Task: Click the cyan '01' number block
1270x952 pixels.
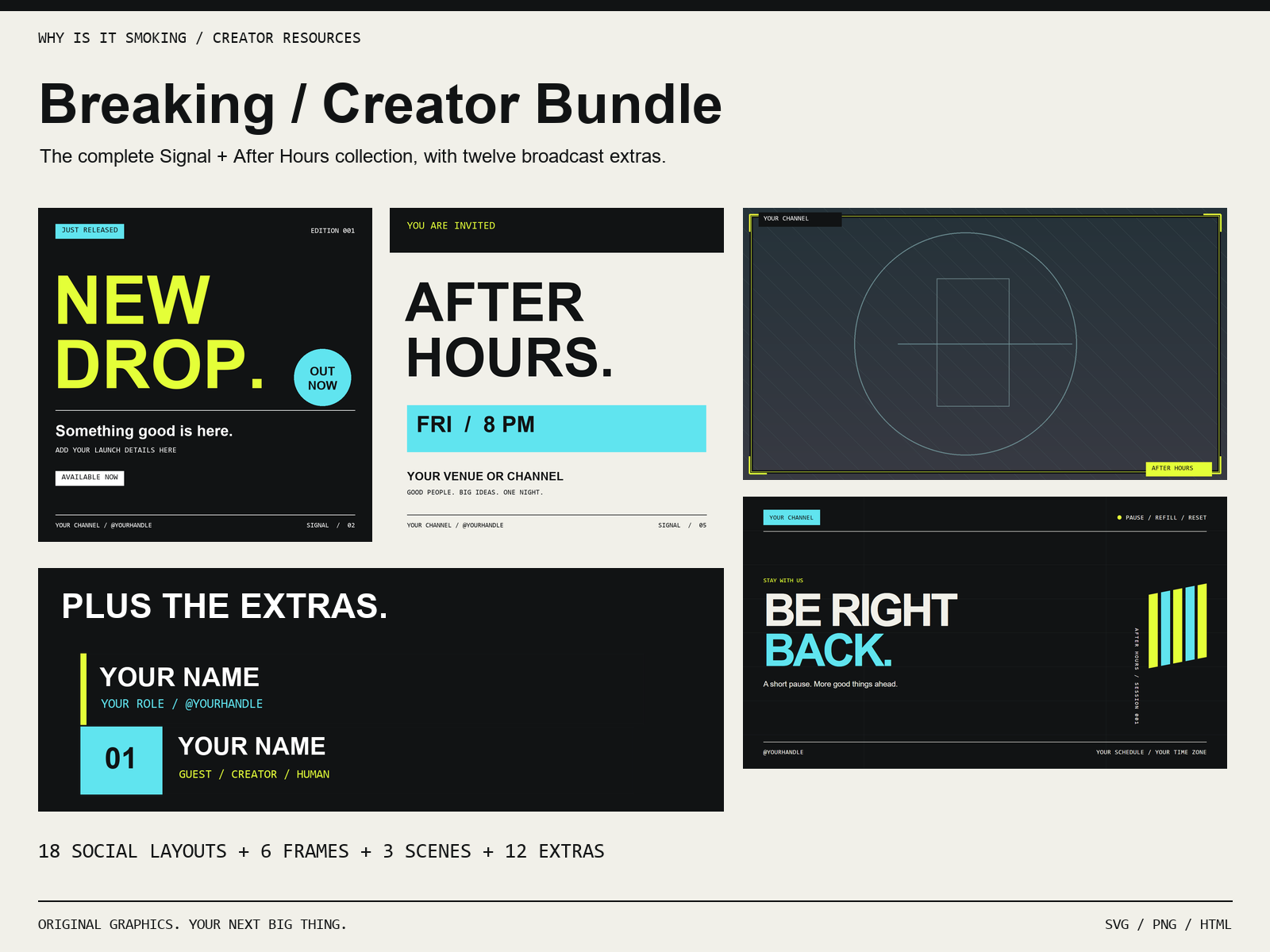Action: click(121, 760)
